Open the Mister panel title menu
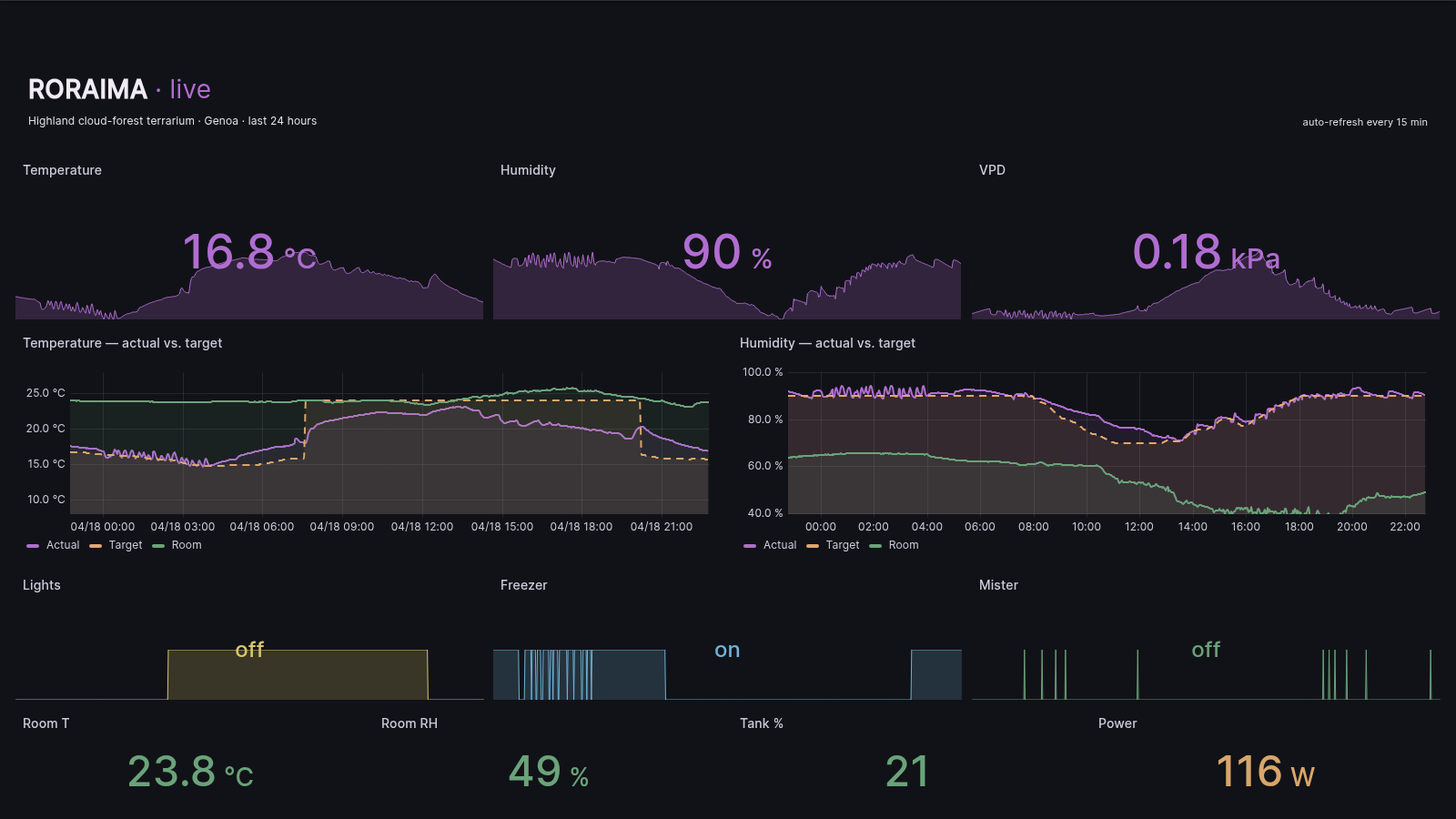 tap(998, 585)
